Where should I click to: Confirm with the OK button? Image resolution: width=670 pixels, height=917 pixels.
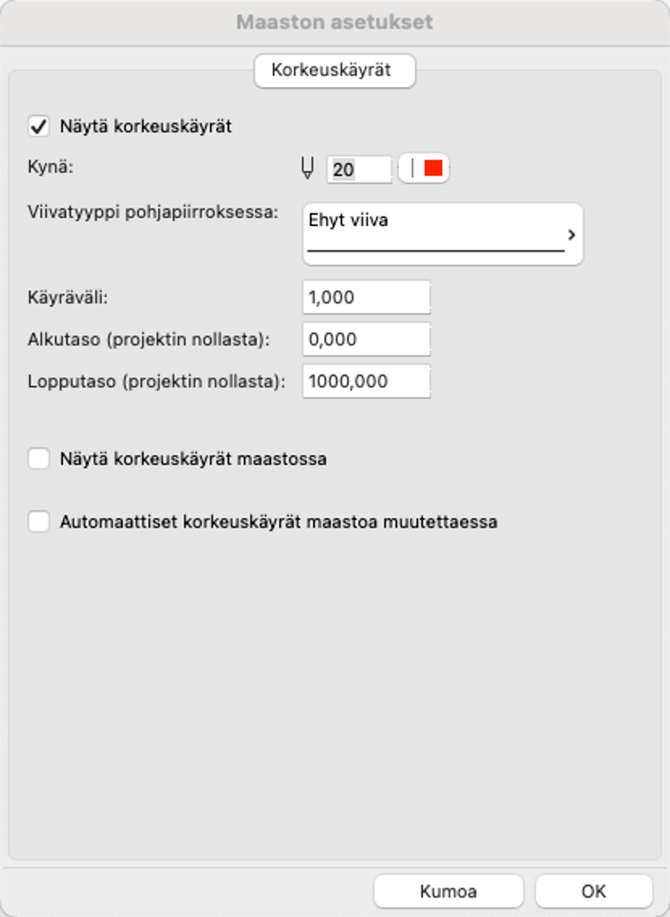click(x=594, y=891)
